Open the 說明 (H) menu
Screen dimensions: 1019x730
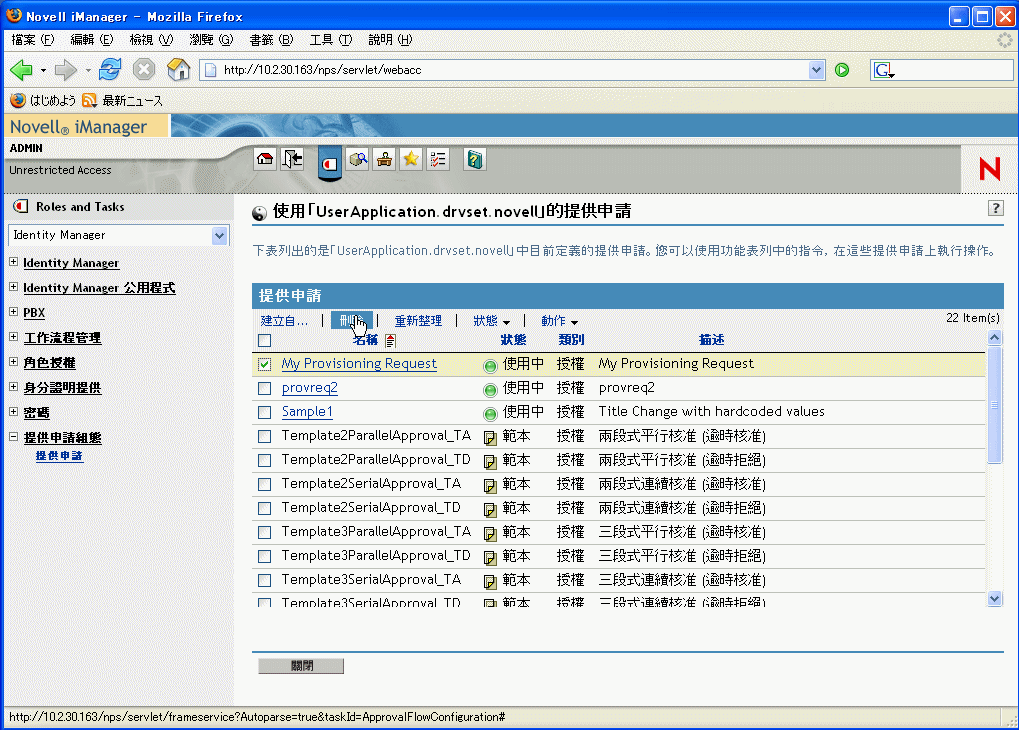(x=390, y=40)
